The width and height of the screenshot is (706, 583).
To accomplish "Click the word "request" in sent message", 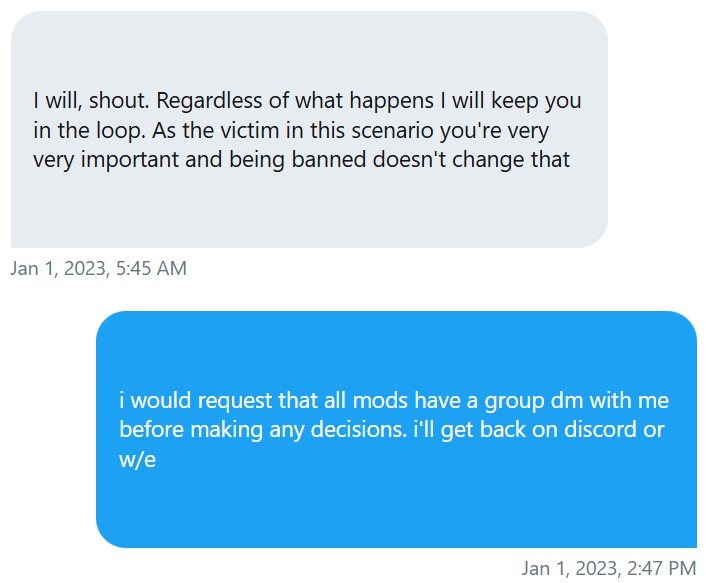I will (x=227, y=401).
